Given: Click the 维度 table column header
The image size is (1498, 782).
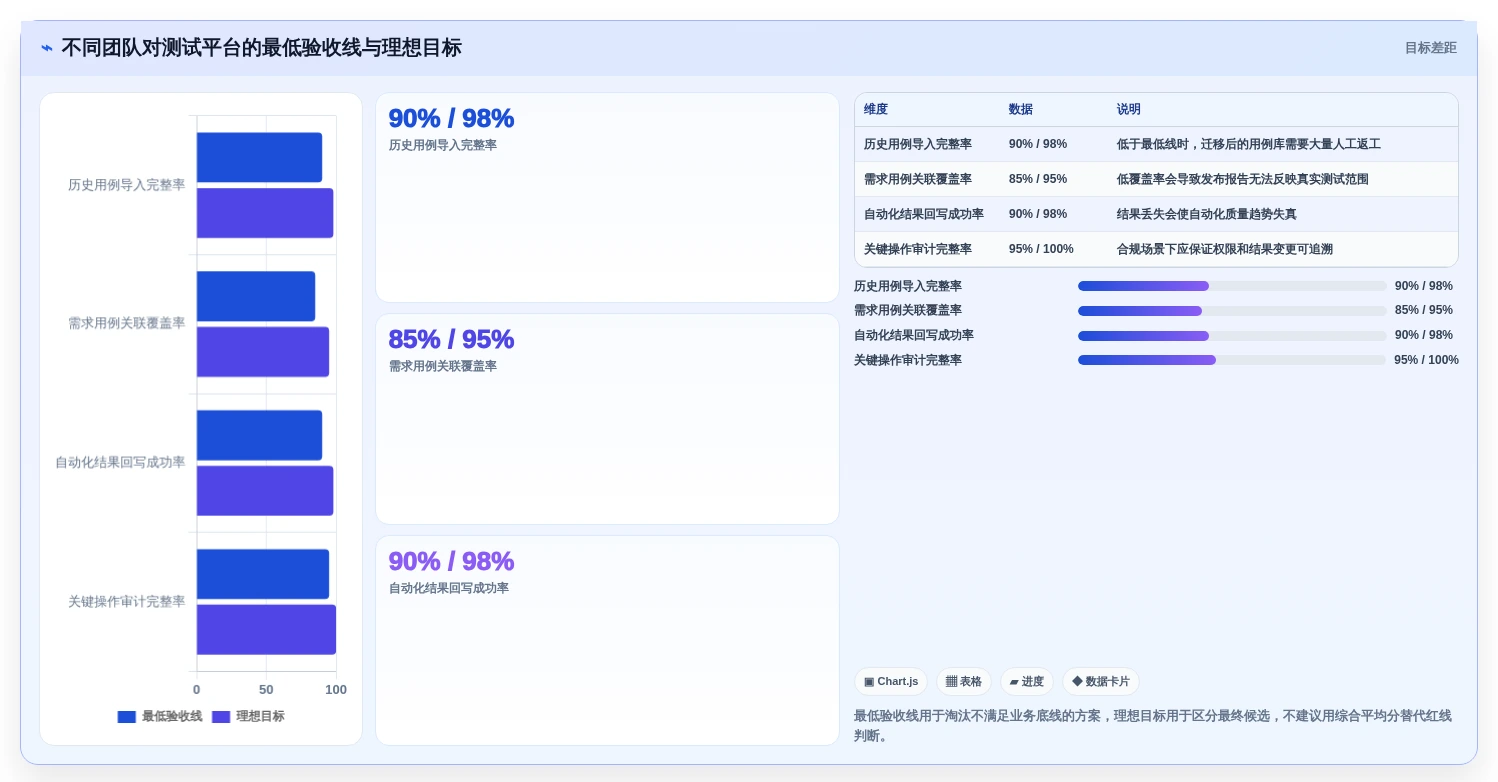Looking at the screenshot, I should pyautogui.click(x=876, y=110).
